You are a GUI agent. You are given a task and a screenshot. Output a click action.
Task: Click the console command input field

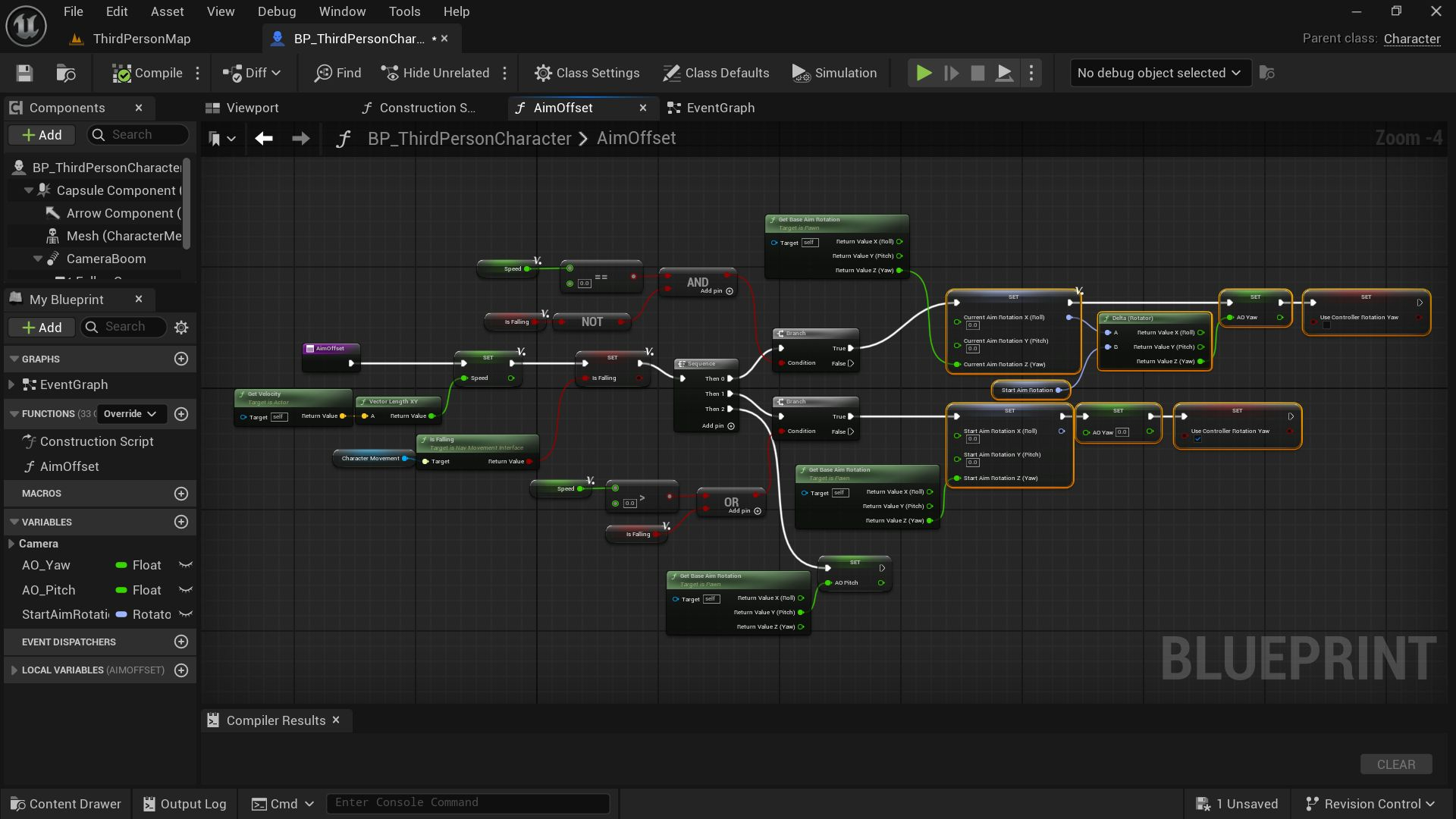(468, 803)
